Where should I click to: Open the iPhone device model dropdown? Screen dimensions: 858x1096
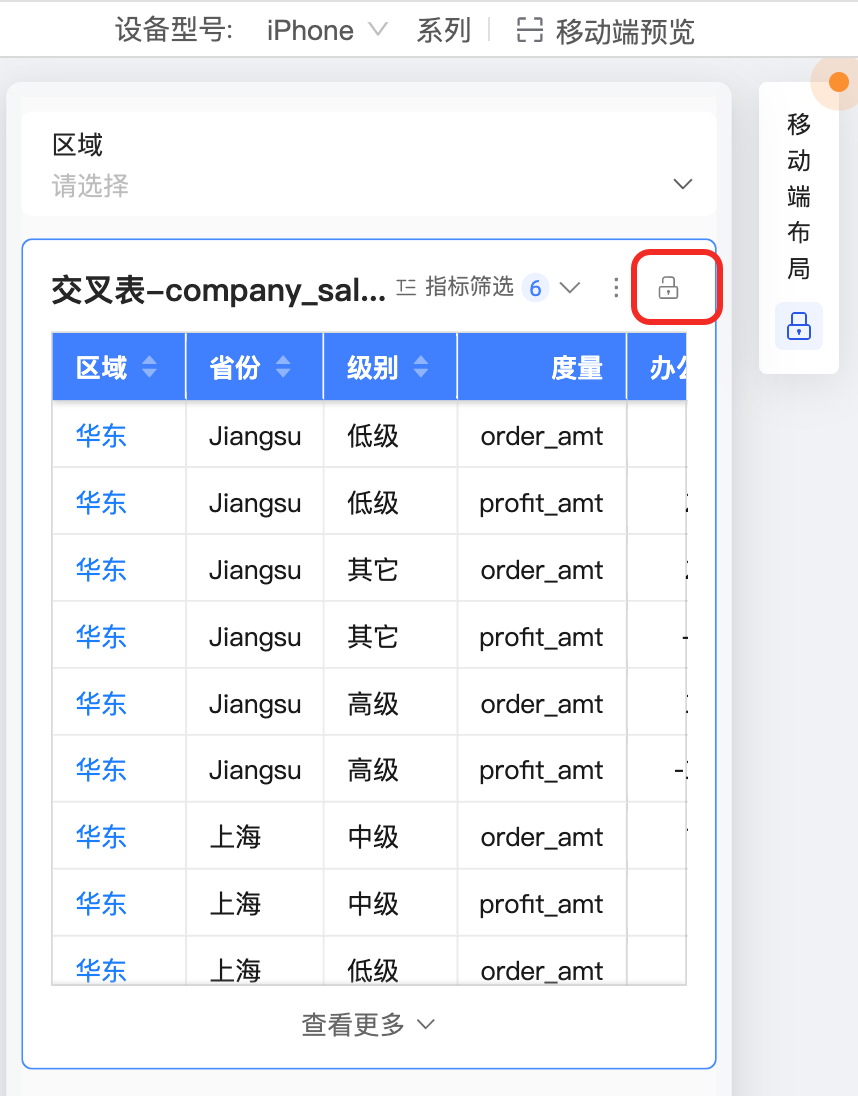pos(326,30)
